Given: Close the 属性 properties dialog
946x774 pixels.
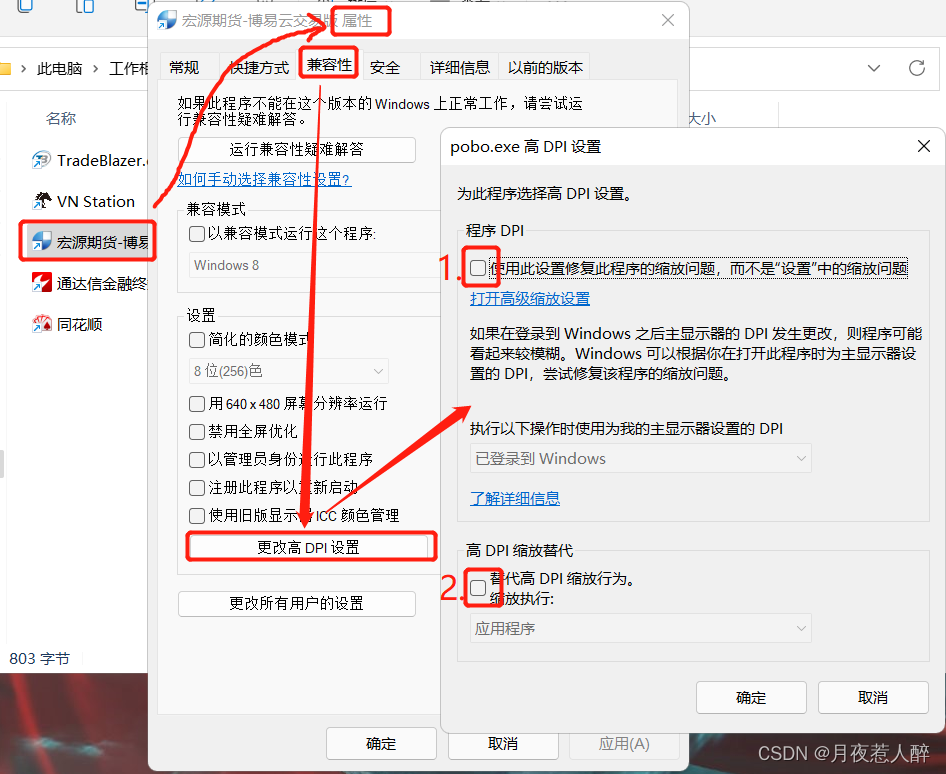Looking at the screenshot, I should click(x=667, y=21).
